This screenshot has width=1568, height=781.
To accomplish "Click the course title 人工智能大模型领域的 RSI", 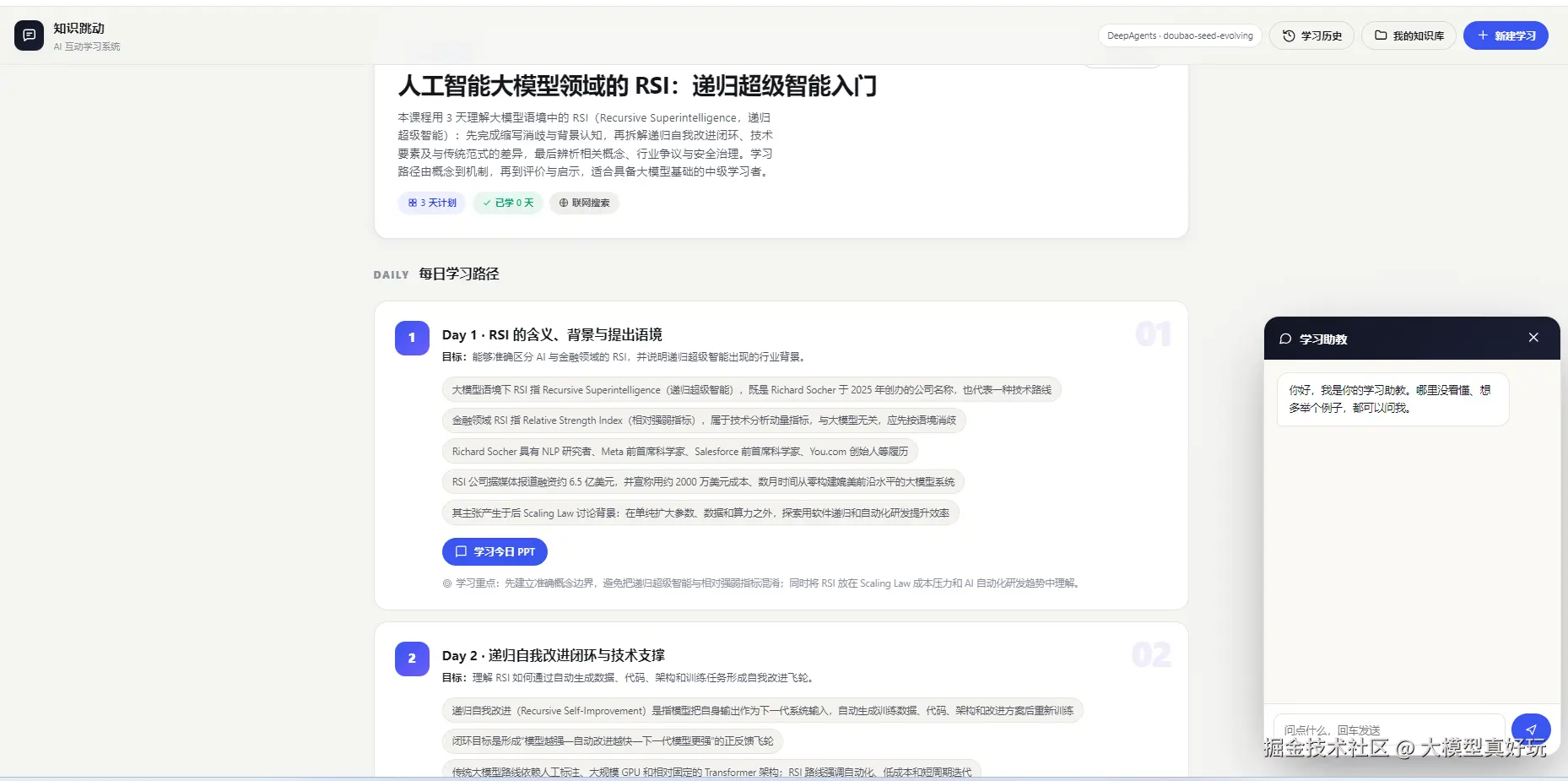I will [x=637, y=85].
